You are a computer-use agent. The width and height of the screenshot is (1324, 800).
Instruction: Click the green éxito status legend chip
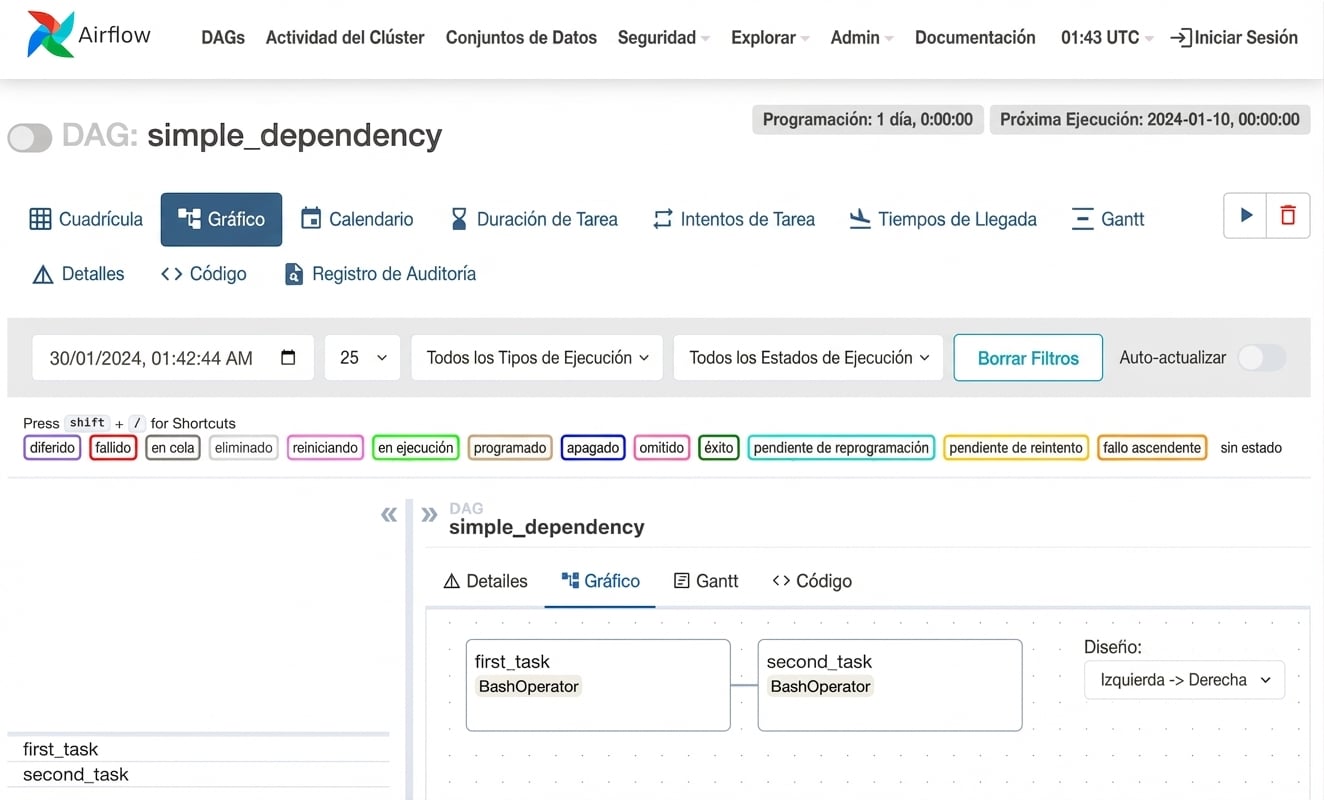pos(718,447)
